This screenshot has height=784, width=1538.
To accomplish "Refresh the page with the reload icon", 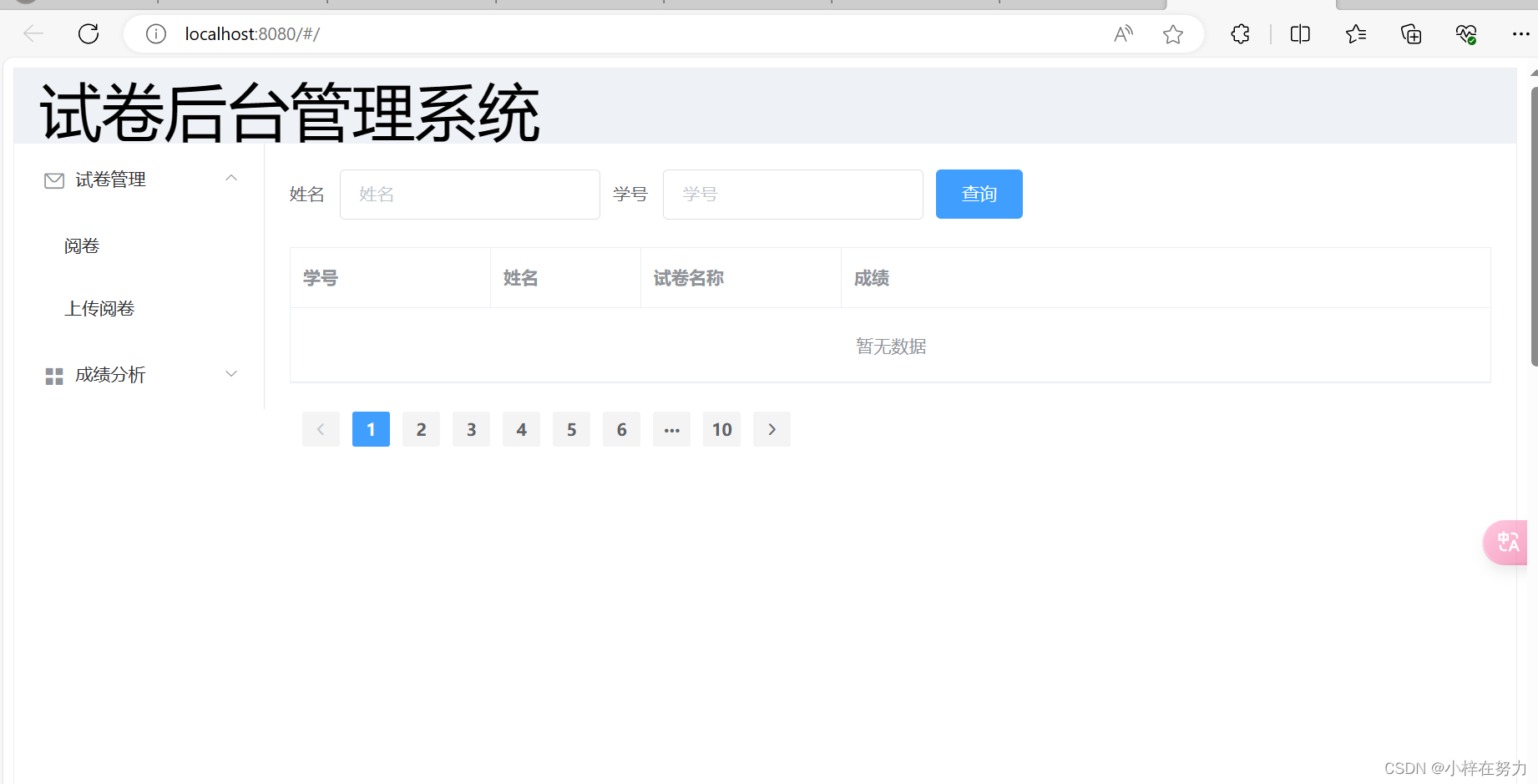I will pyautogui.click(x=89, y=33).
